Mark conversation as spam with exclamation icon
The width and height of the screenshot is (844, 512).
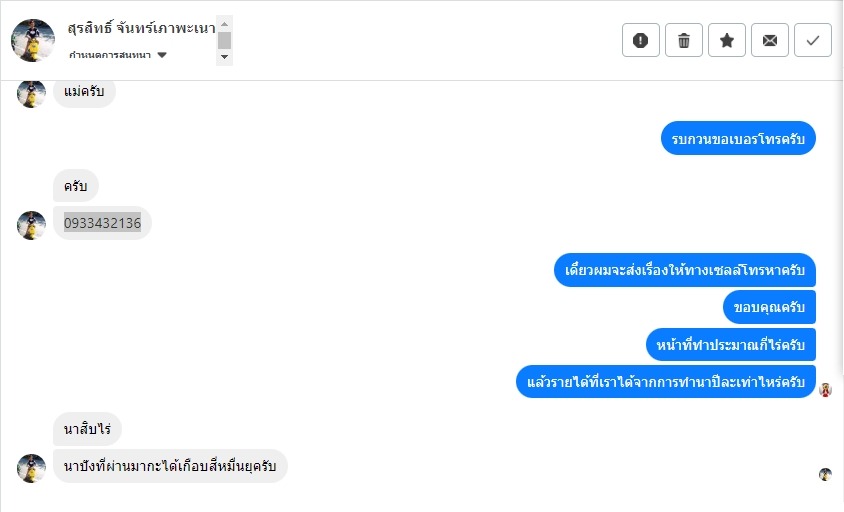[641, 40]
